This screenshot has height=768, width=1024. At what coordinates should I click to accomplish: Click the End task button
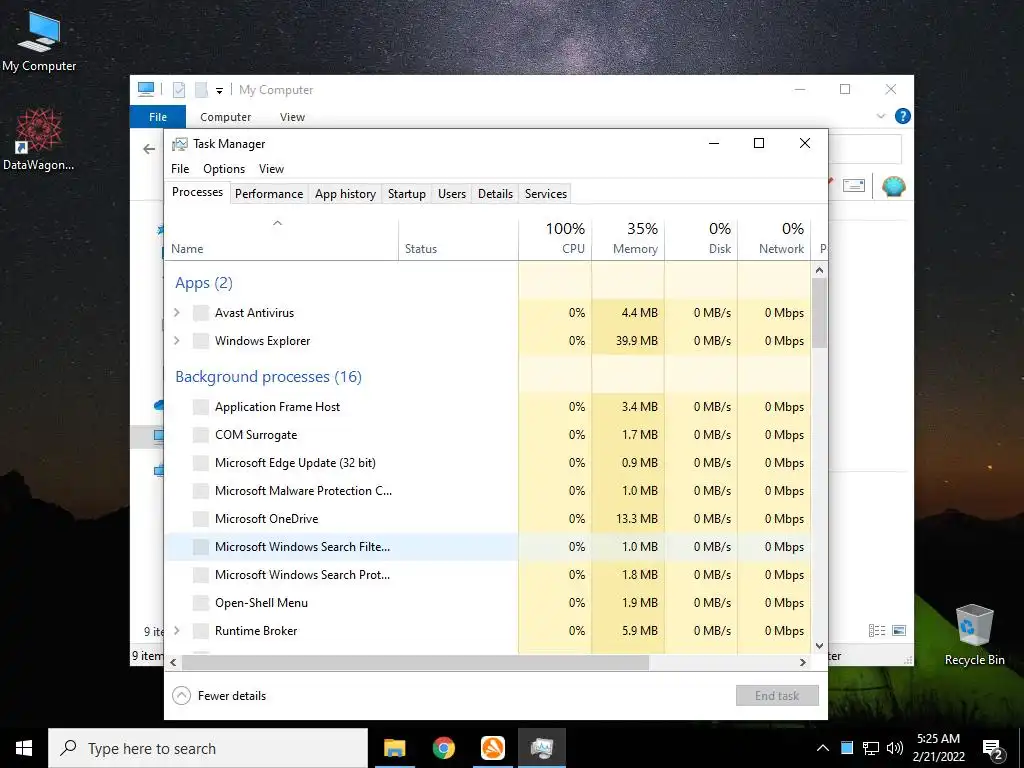777,696
